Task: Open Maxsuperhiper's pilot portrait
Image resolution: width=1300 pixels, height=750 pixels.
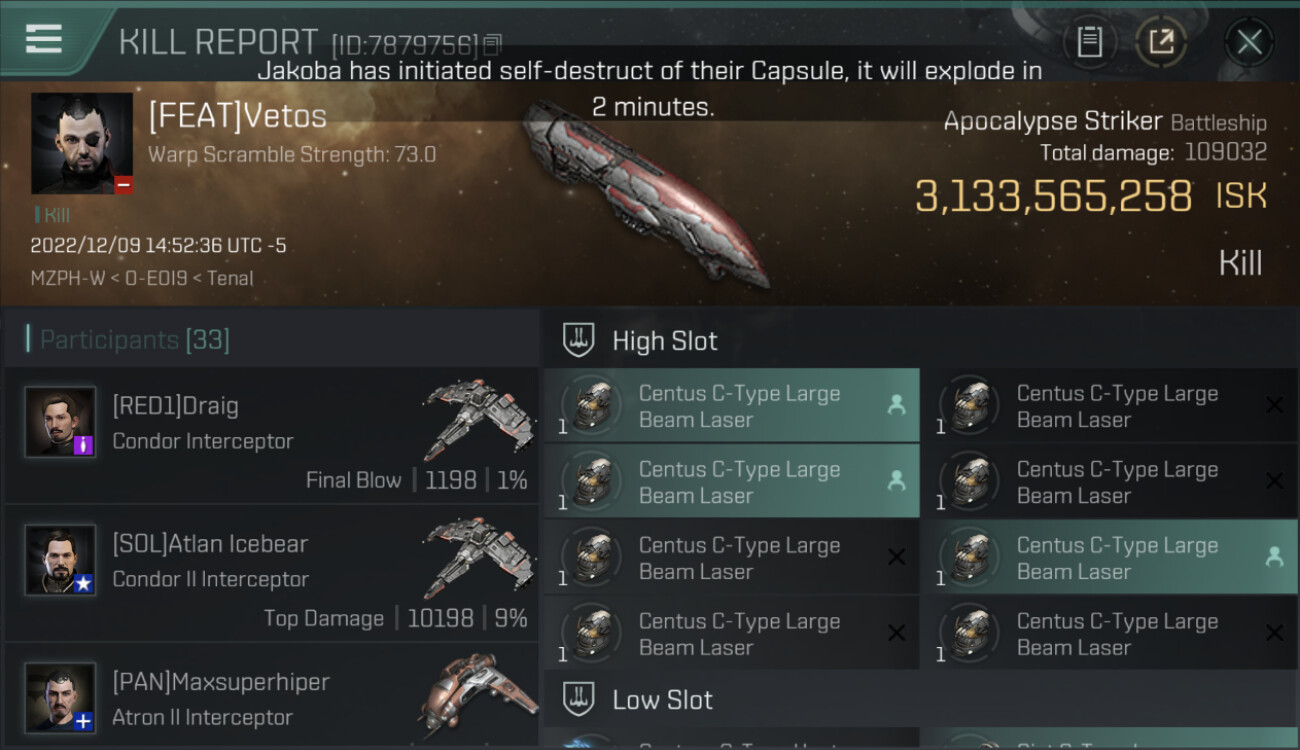Action: click(x=60, y=697)
